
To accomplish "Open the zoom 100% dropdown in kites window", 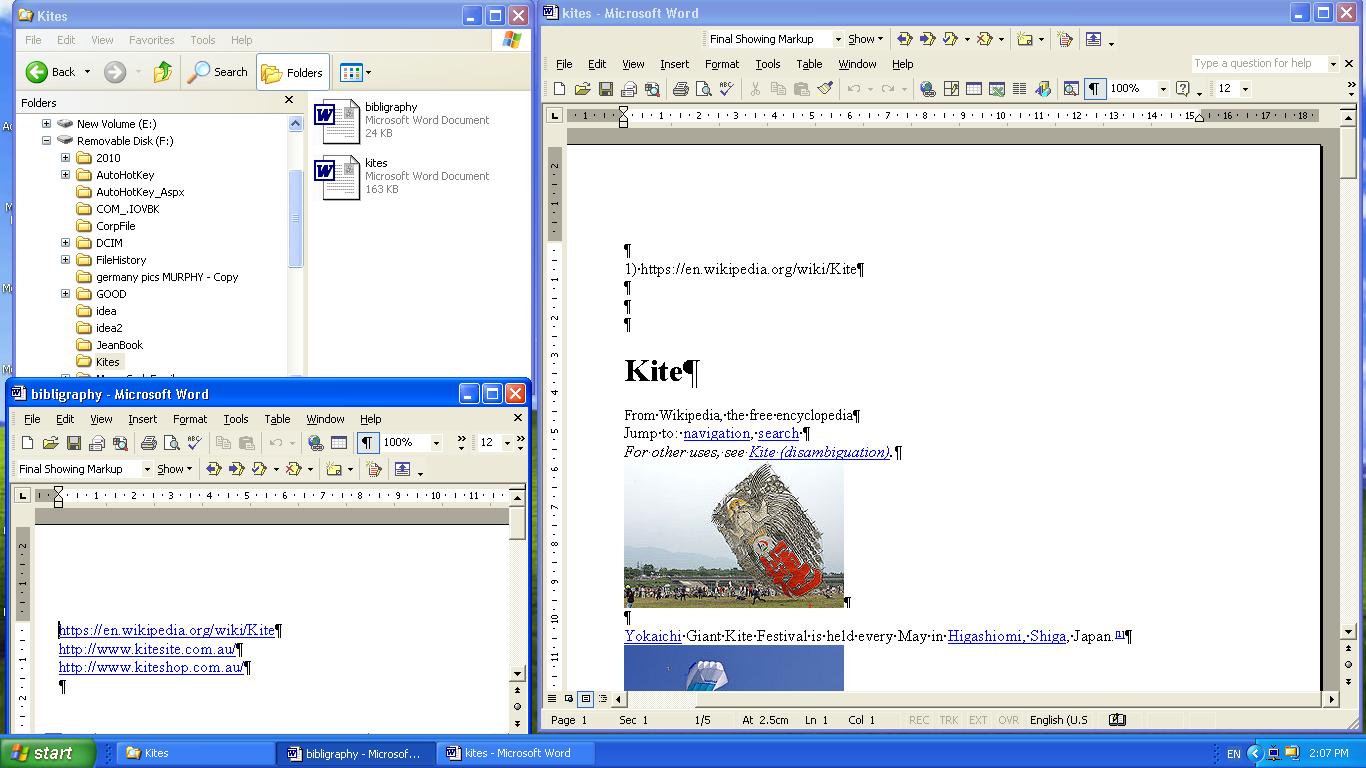I will (x=1162, y=89).
